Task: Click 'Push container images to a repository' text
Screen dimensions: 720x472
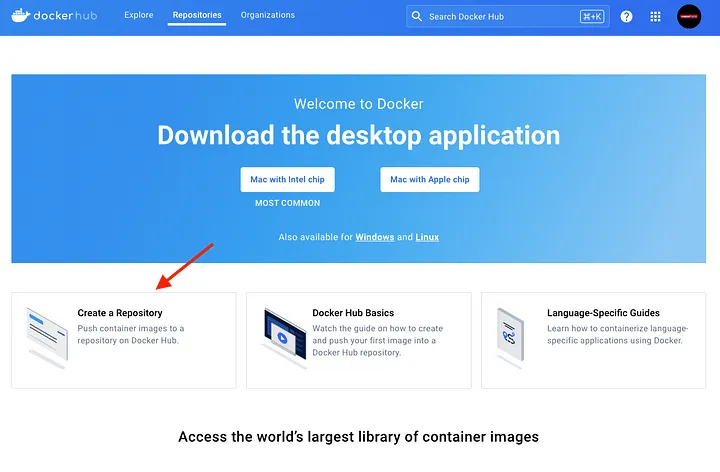Action: click(131, 334)
